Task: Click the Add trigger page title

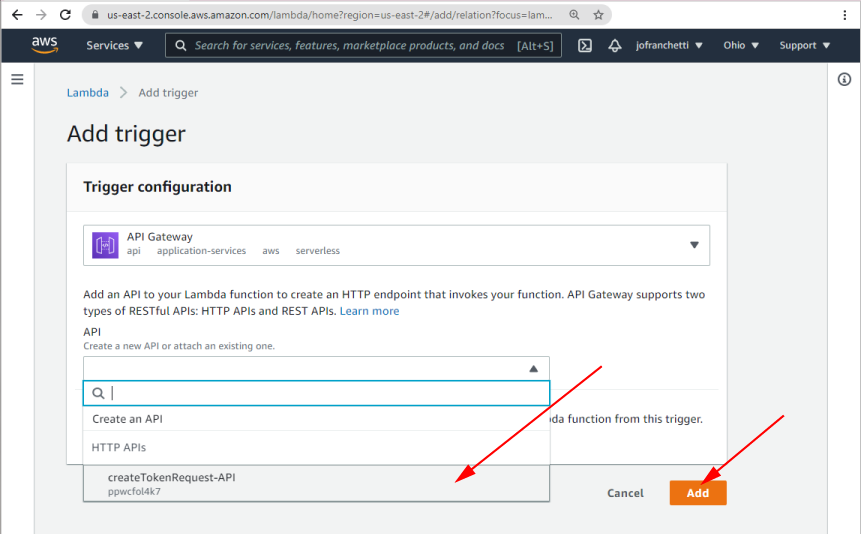Action: pyautogui.click(x=126, y=134)
